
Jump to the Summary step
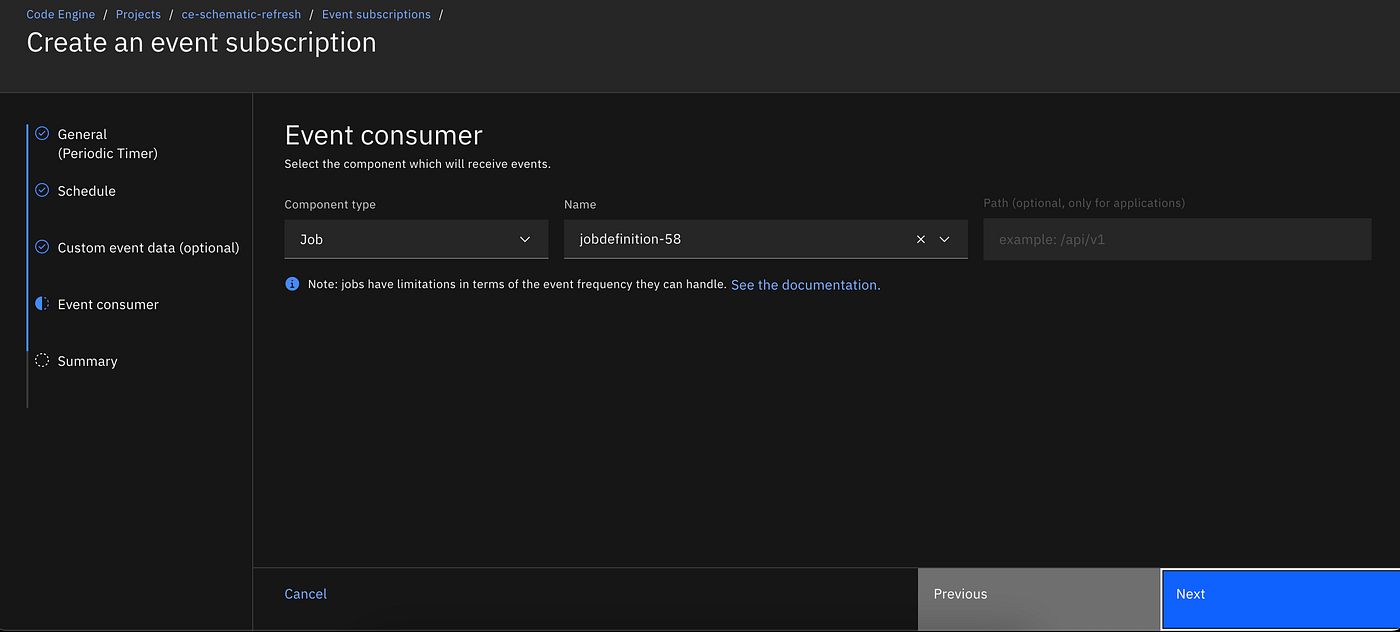coord(87,362)
